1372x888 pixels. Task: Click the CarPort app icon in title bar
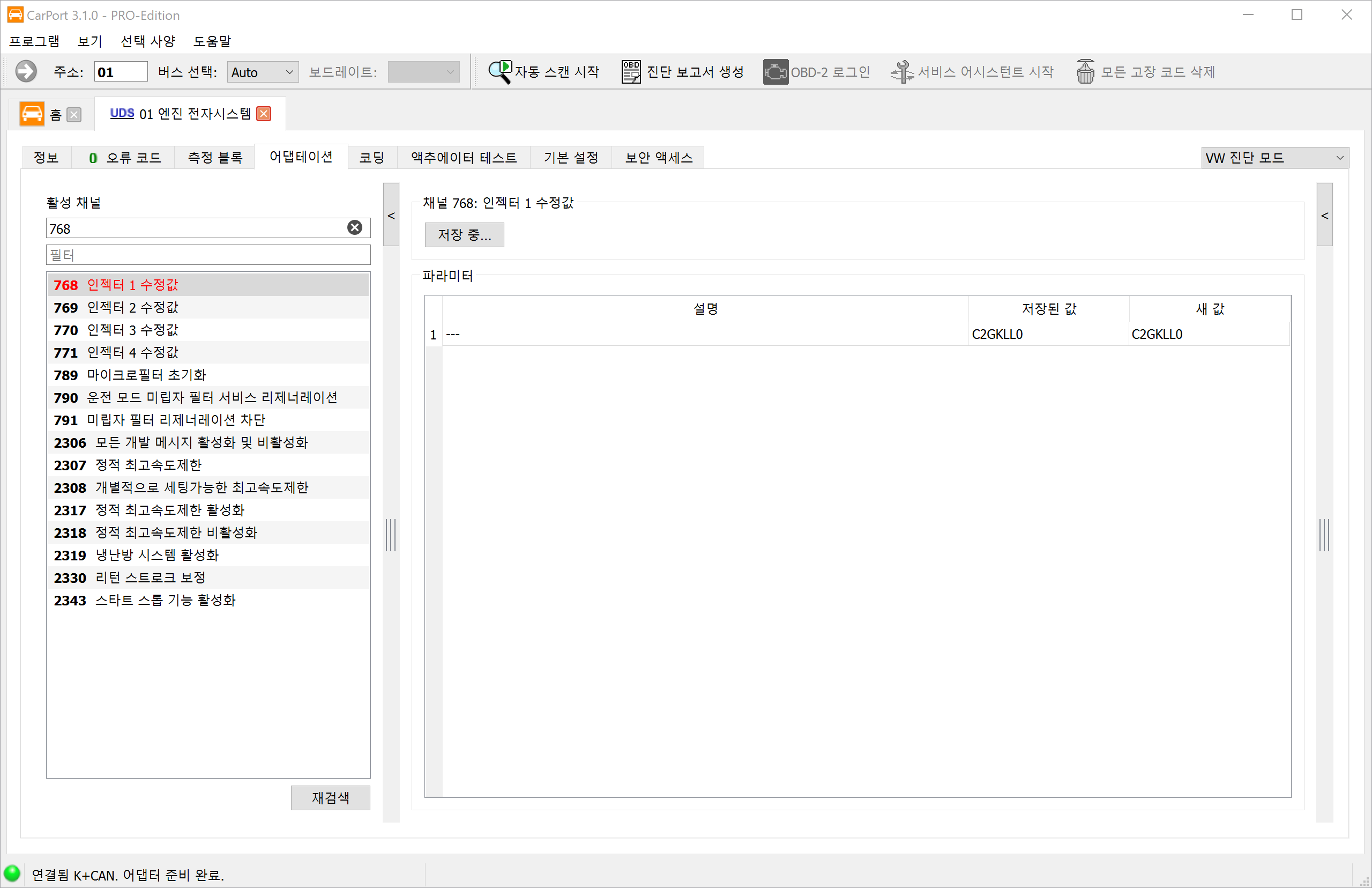click(15, 14)
